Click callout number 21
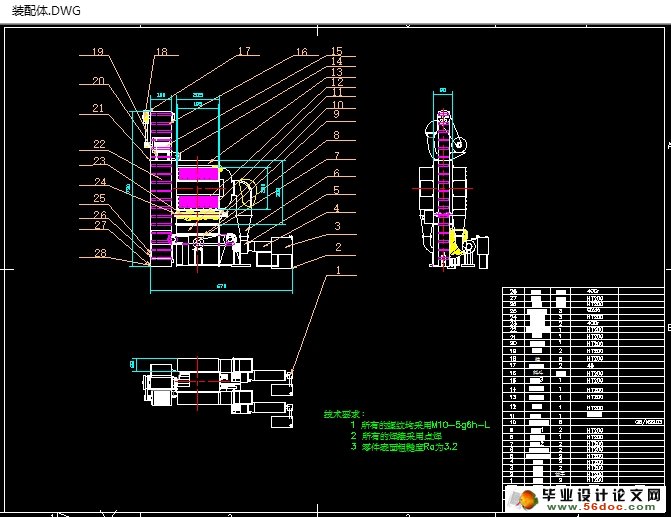 pyautogui.click(x=98, y=108)
